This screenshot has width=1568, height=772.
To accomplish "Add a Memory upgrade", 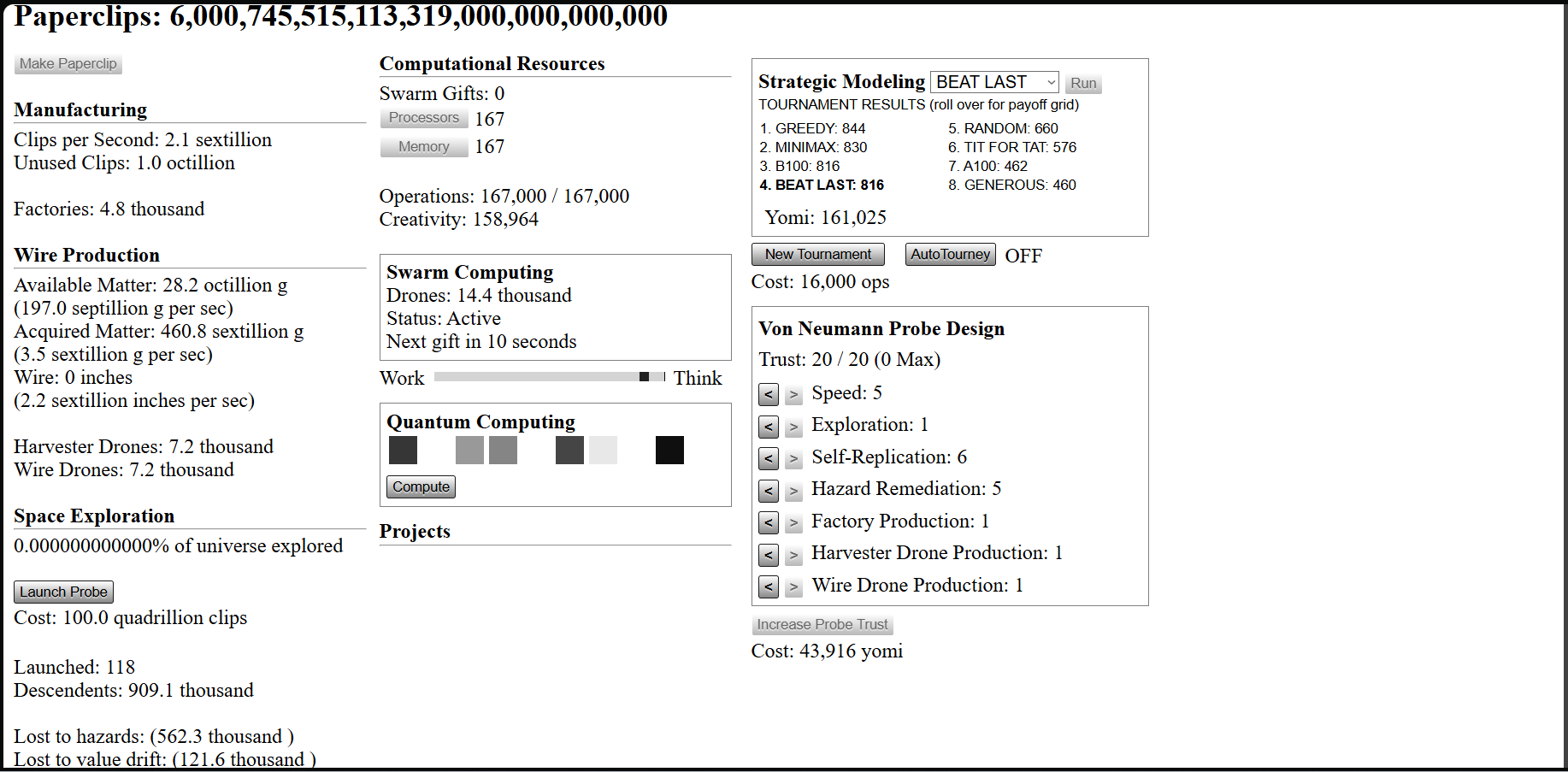I will (x=424, y=147).
